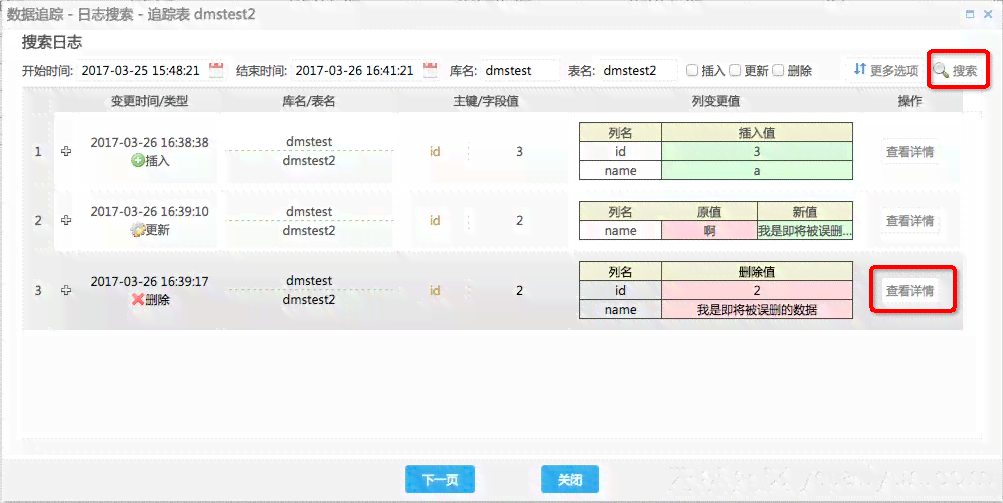Expand row 2 update log entry
The image size is (1003, 503).
pos(66,220)
